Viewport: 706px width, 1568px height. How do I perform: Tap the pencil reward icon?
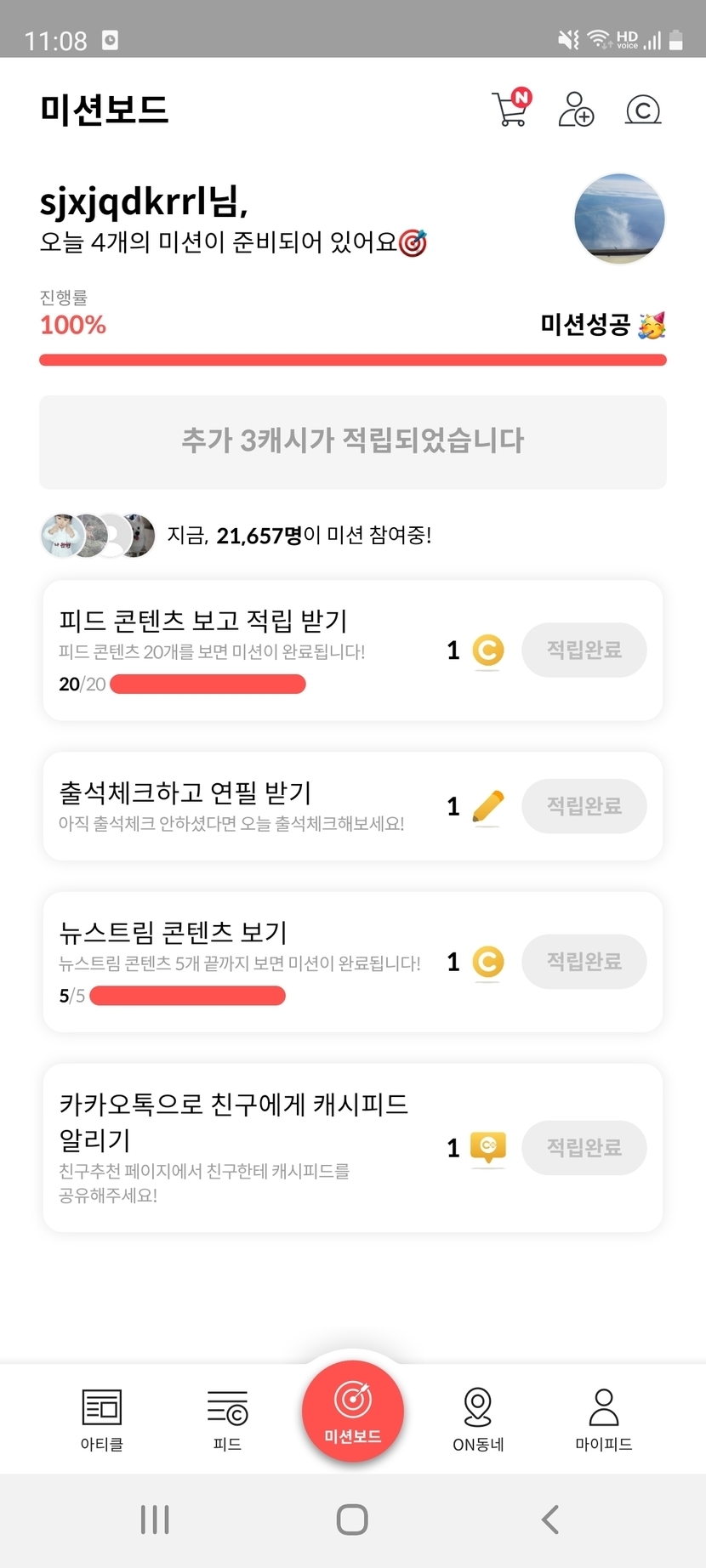pyautogui.click(x=487, y=806)
